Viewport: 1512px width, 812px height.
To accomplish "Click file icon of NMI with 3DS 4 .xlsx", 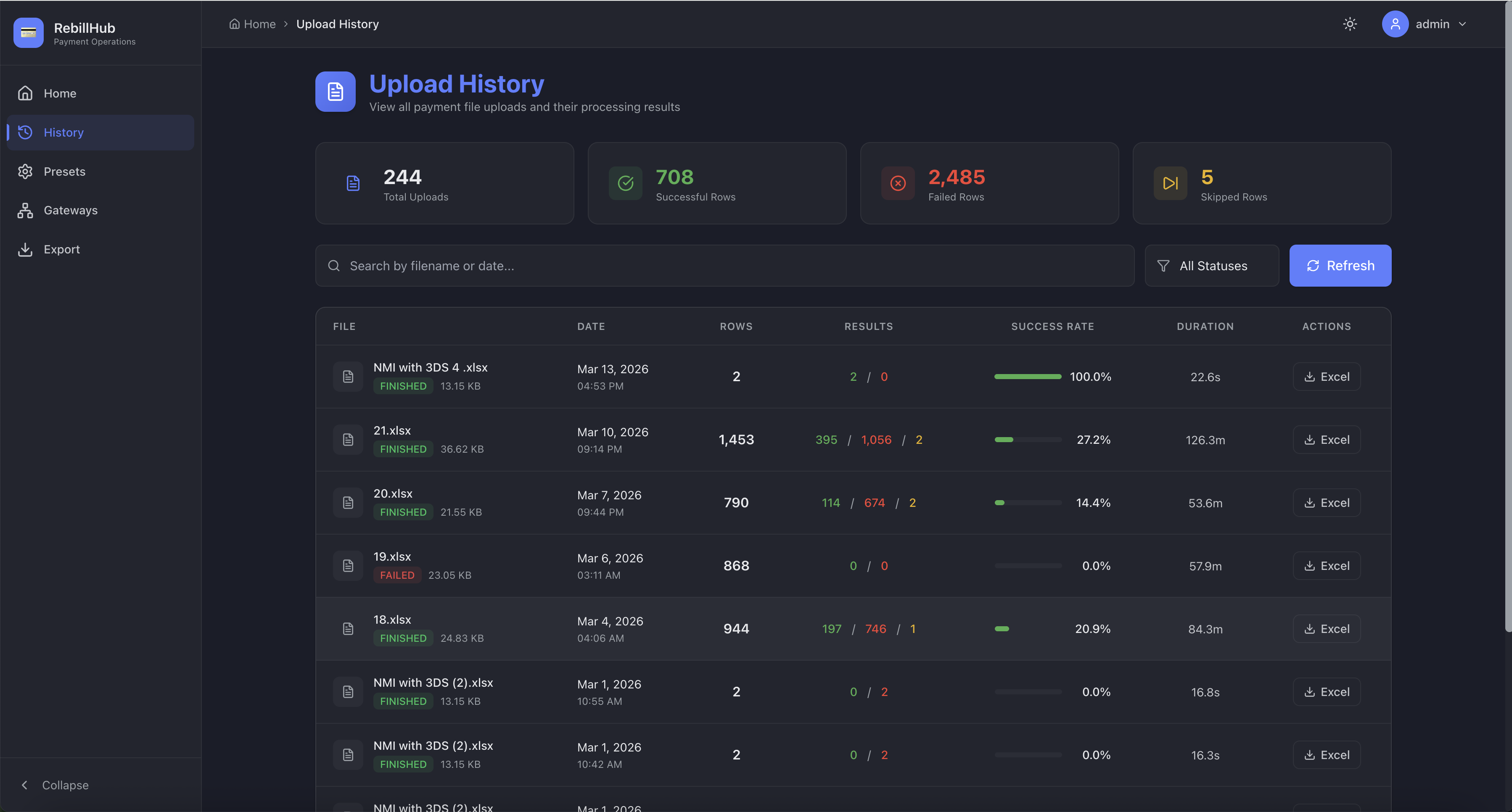I will 348,377.
